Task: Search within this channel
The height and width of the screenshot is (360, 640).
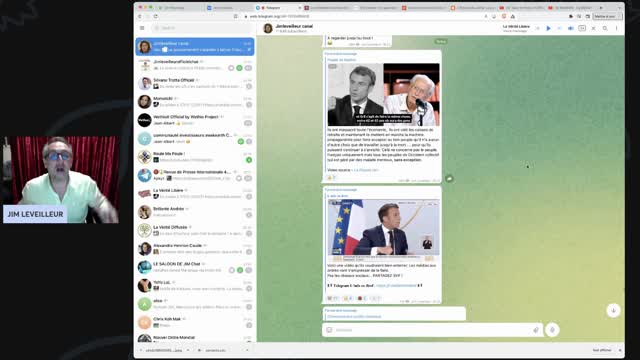Action: coord(605,28)
